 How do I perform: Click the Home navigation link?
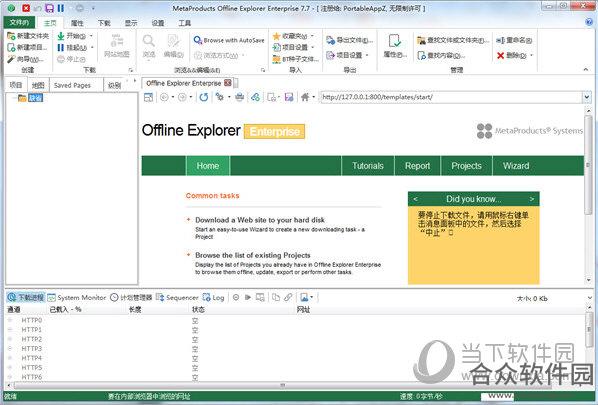(208, 166)
